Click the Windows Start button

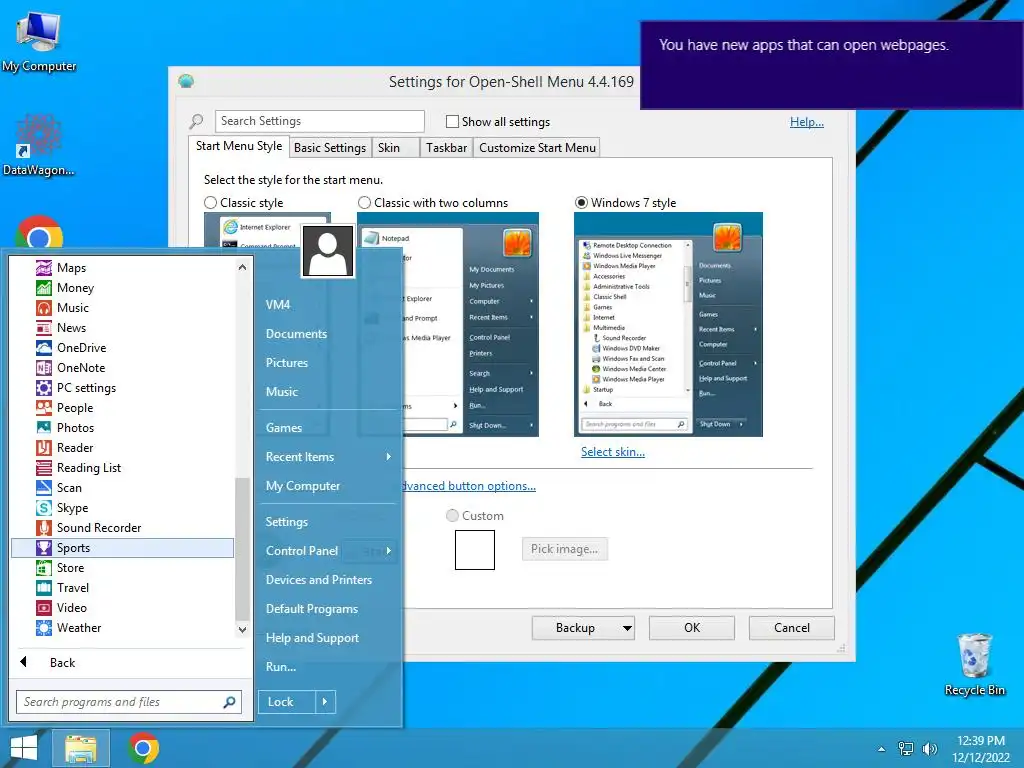[24, 748]
